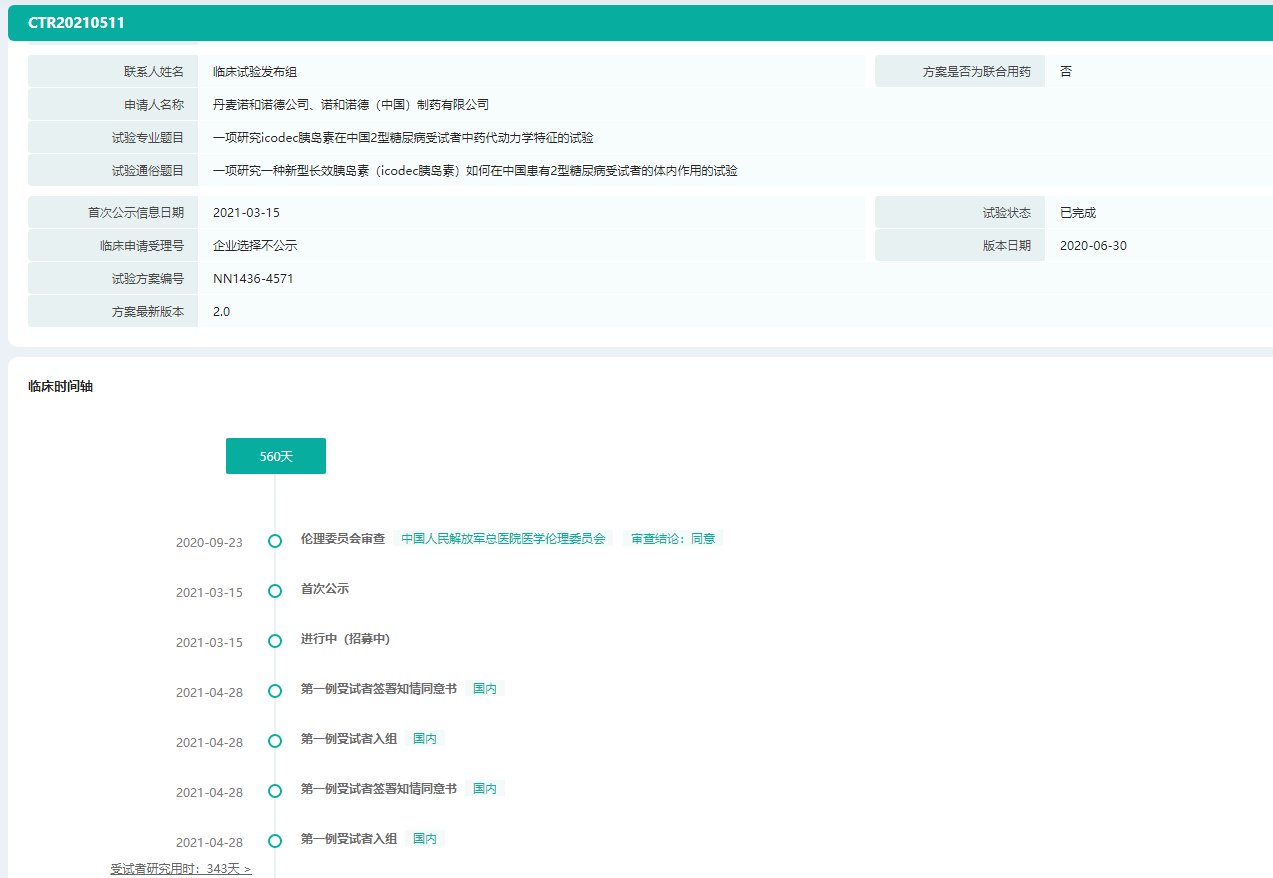Click the 方案是否为联合用药 value 否
The image size is (1273, 878).
click(x=1066, y=72)
